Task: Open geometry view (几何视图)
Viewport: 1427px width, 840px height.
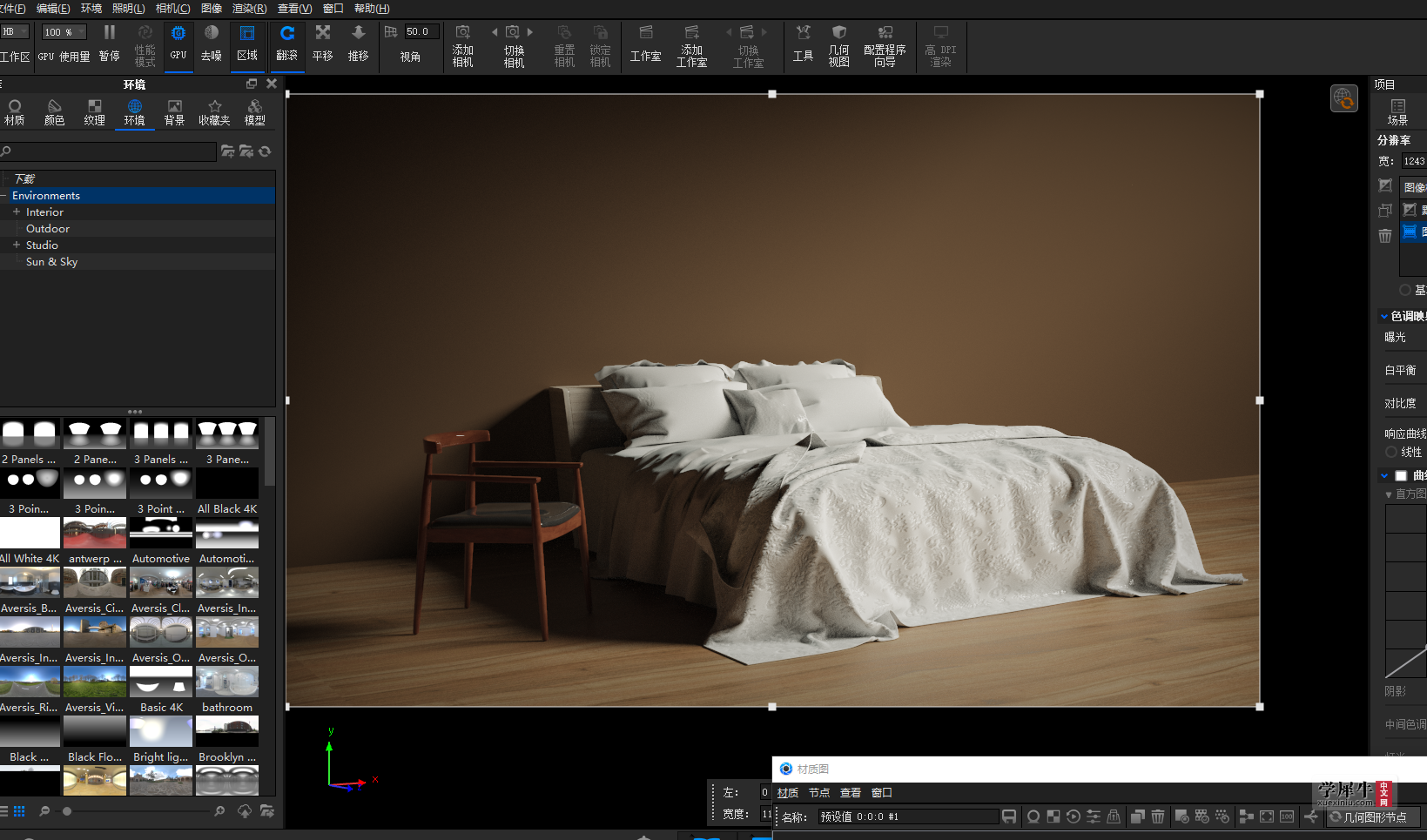Action: (x=838, y=45)
